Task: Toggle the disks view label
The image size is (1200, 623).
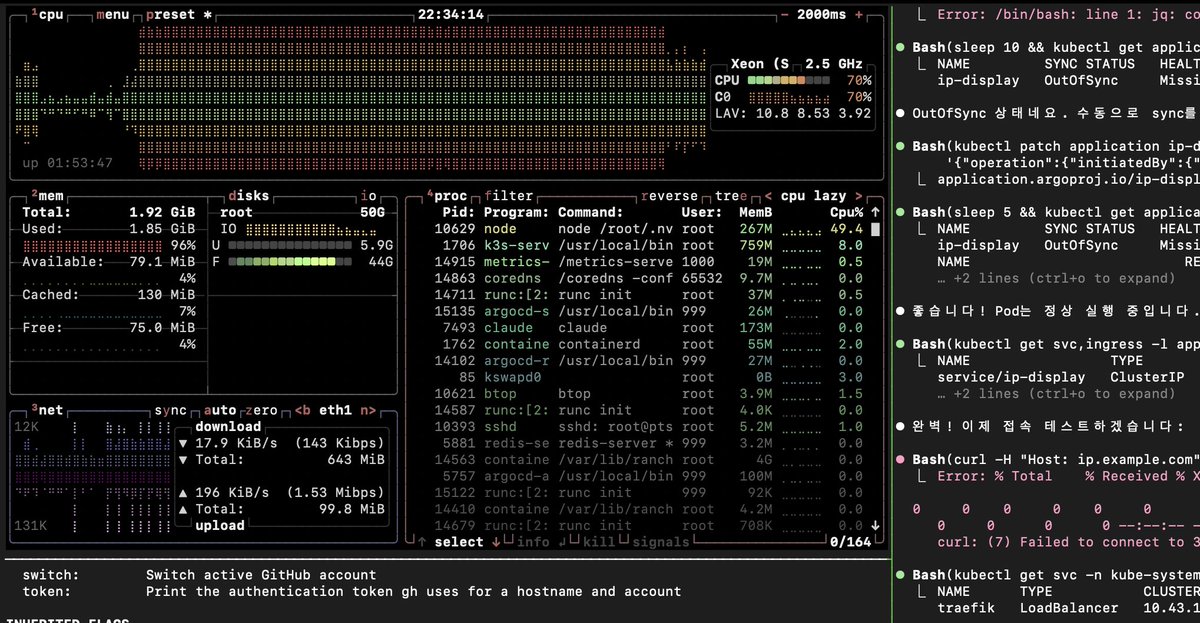Action: point(248,196)
